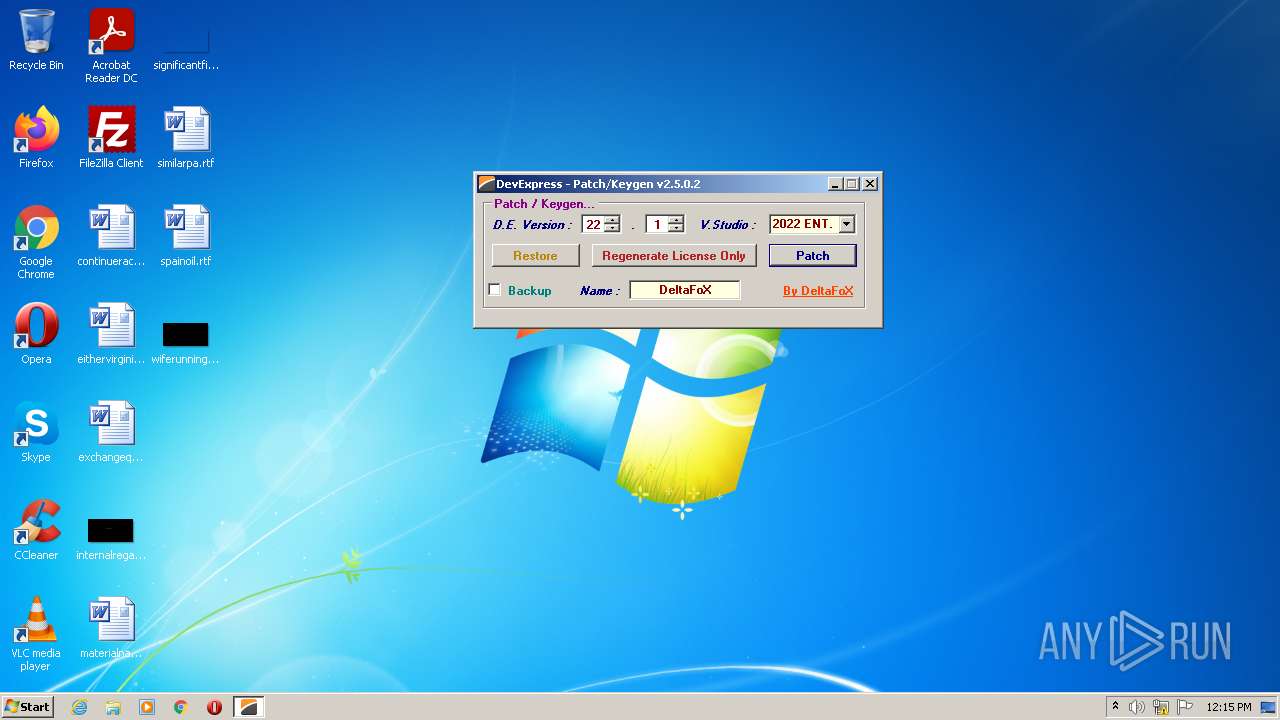Viewport: 1280px width, 720px height.
Task: Launch Opera from the desktop
Action: click(x=36, y=334)
